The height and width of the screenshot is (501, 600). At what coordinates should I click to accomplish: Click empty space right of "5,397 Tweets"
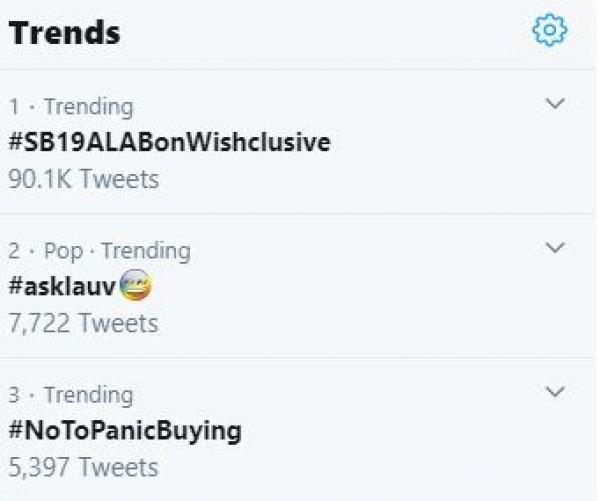tap(380, 467)
